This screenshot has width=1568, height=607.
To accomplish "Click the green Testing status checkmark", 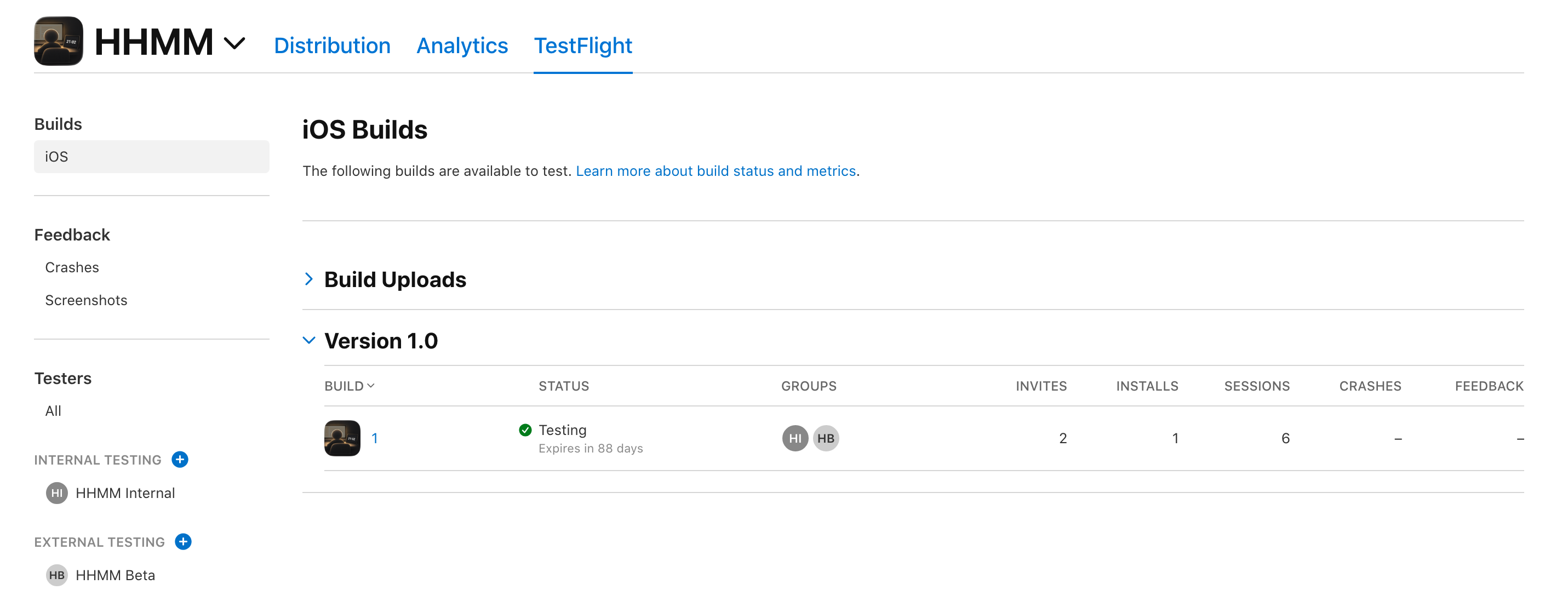I will (525, 431).
